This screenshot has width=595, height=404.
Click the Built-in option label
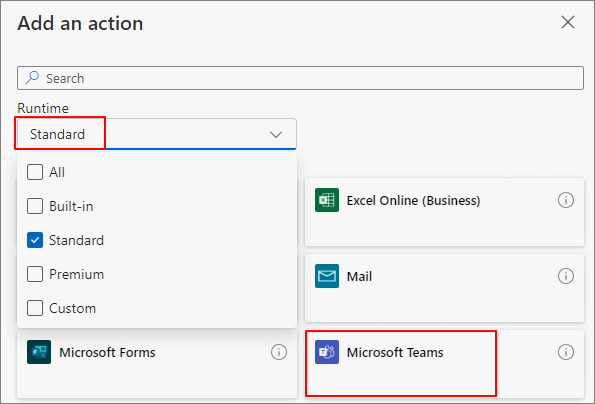(71, 206)
